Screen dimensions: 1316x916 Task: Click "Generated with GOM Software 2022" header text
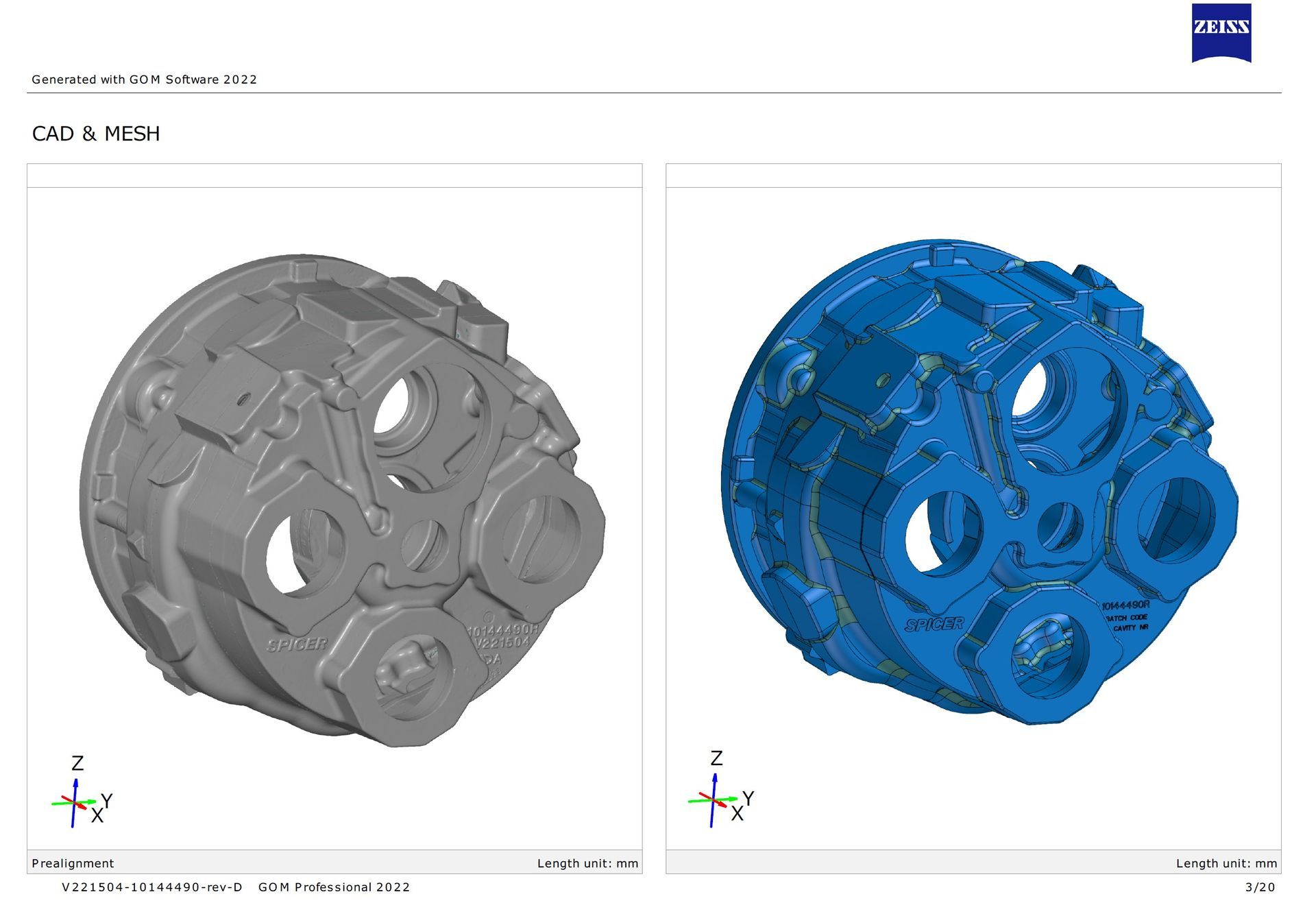coord(145,80)
